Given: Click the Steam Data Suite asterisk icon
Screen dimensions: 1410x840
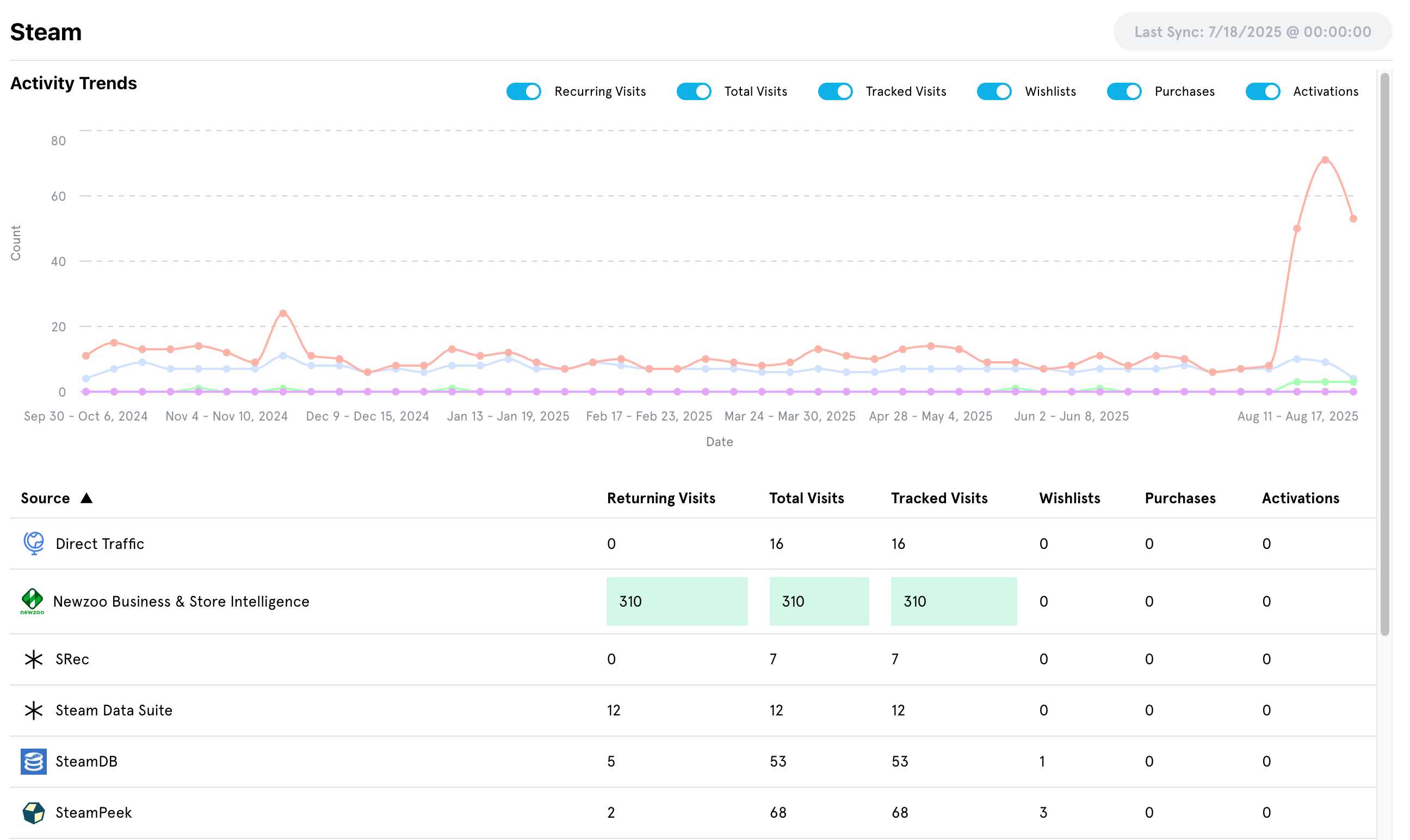Looking at the screenshot, I should tap(33, 710).
